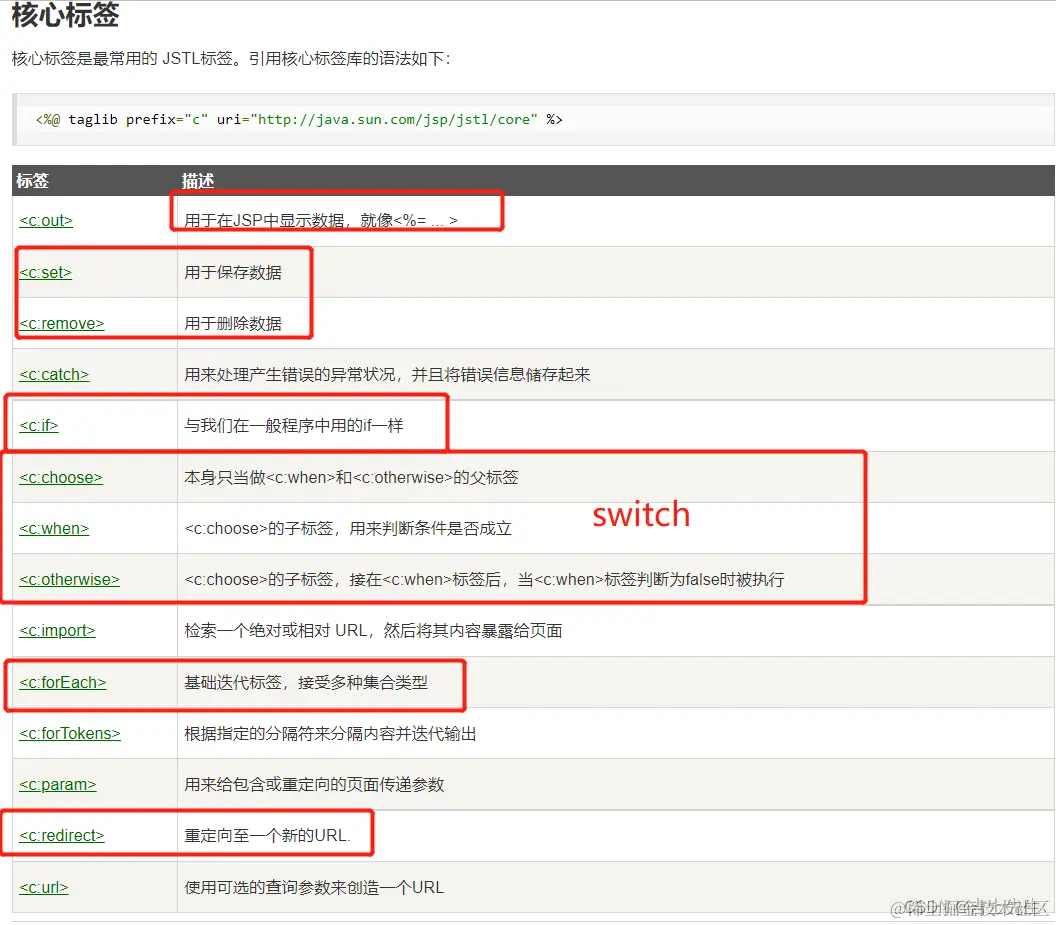Open the <c:out> tag documentation link
1056x925 pixels.
[45, 221]
